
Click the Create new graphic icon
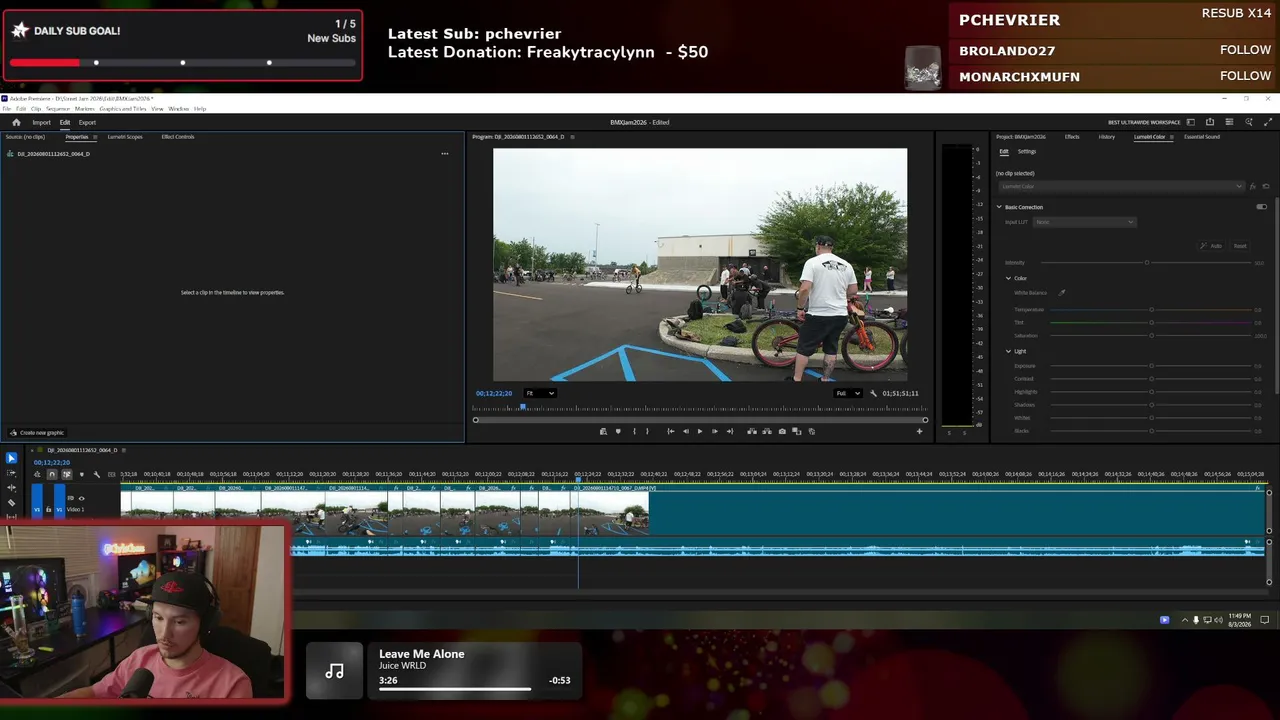click(13, 433)
